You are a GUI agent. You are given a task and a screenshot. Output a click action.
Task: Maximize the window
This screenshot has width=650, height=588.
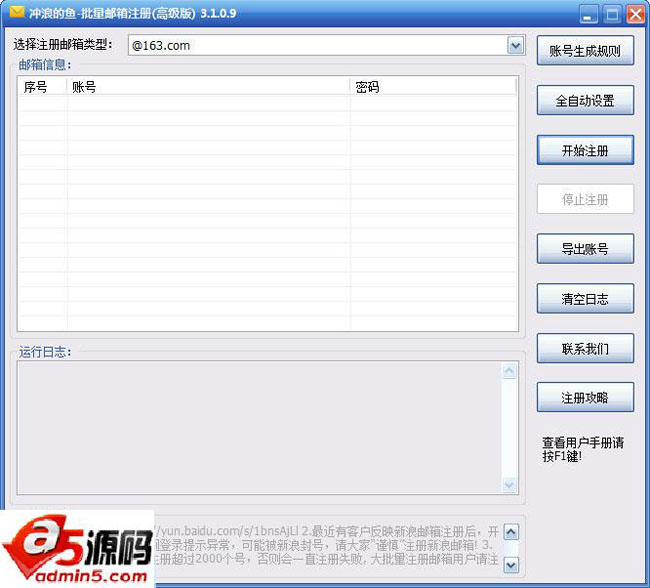(612, 15)
